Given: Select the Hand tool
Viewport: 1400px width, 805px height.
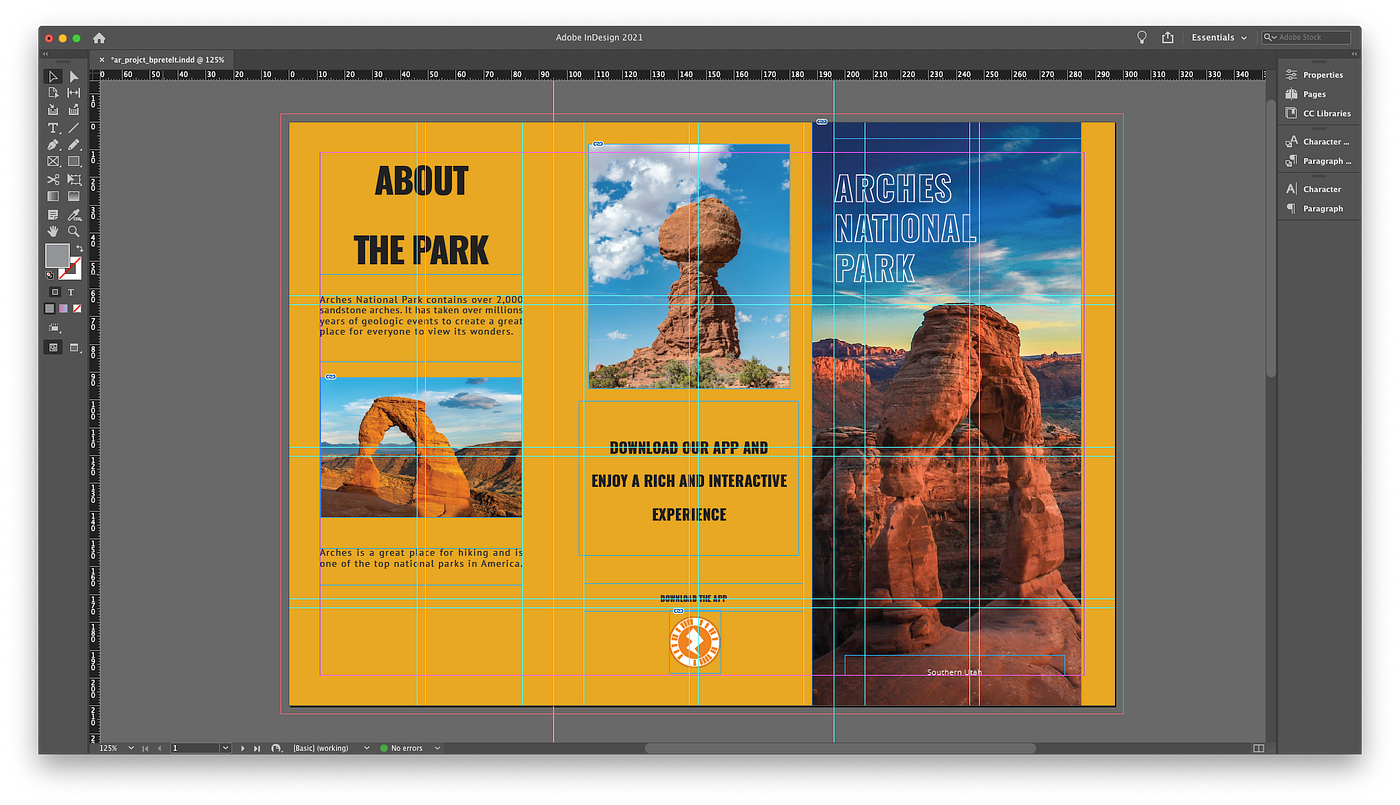Looking at the screenshot, I should [x=53, y=231].
